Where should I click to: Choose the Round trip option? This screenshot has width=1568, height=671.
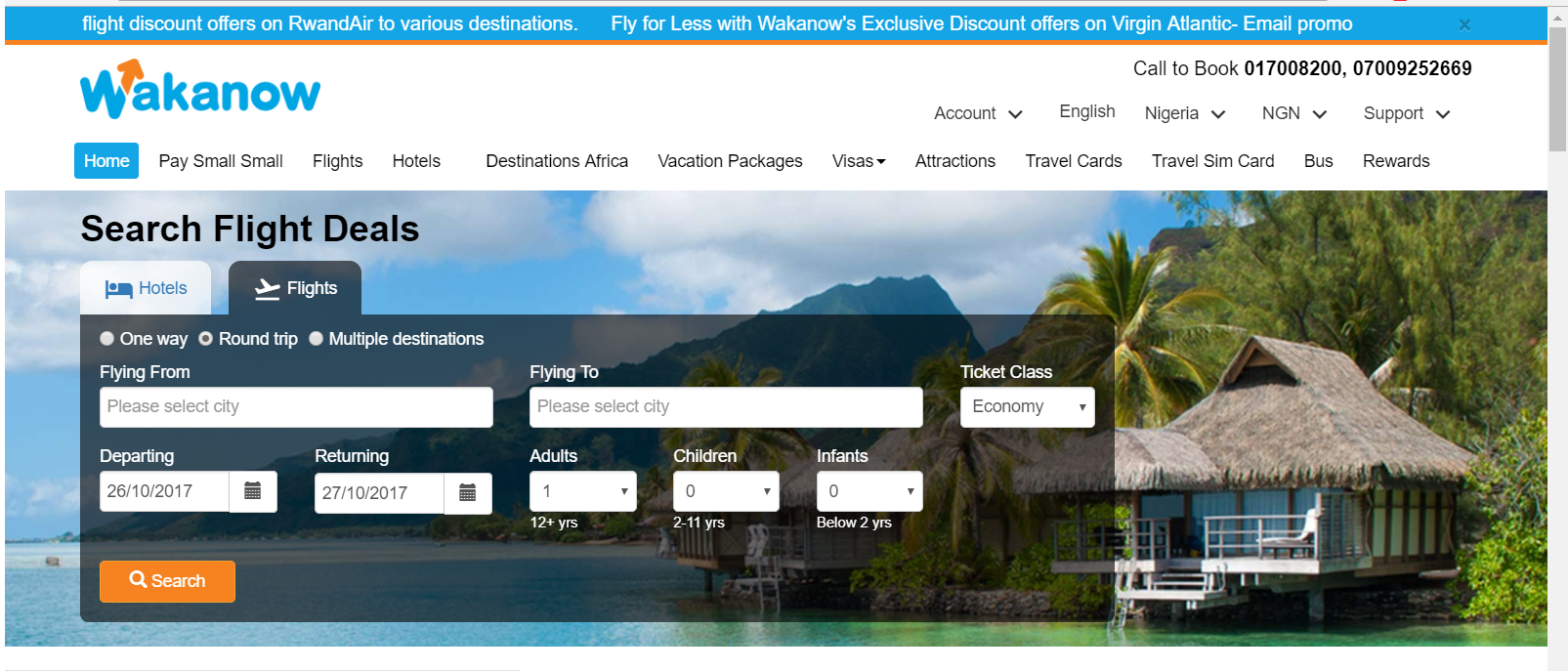206,339
